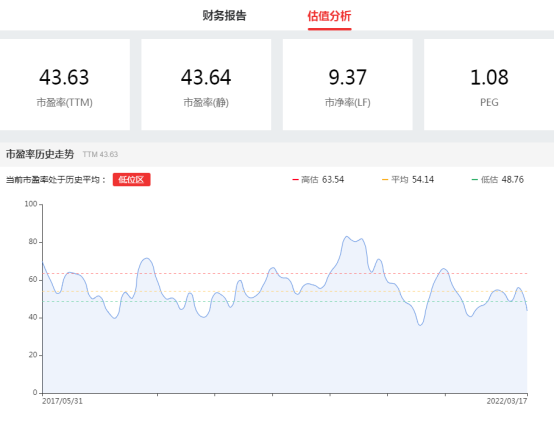Toggle the red 高估 legend marker
This screenshot has height=424, width=554.
pyautogui.click(x=295, y=180)
